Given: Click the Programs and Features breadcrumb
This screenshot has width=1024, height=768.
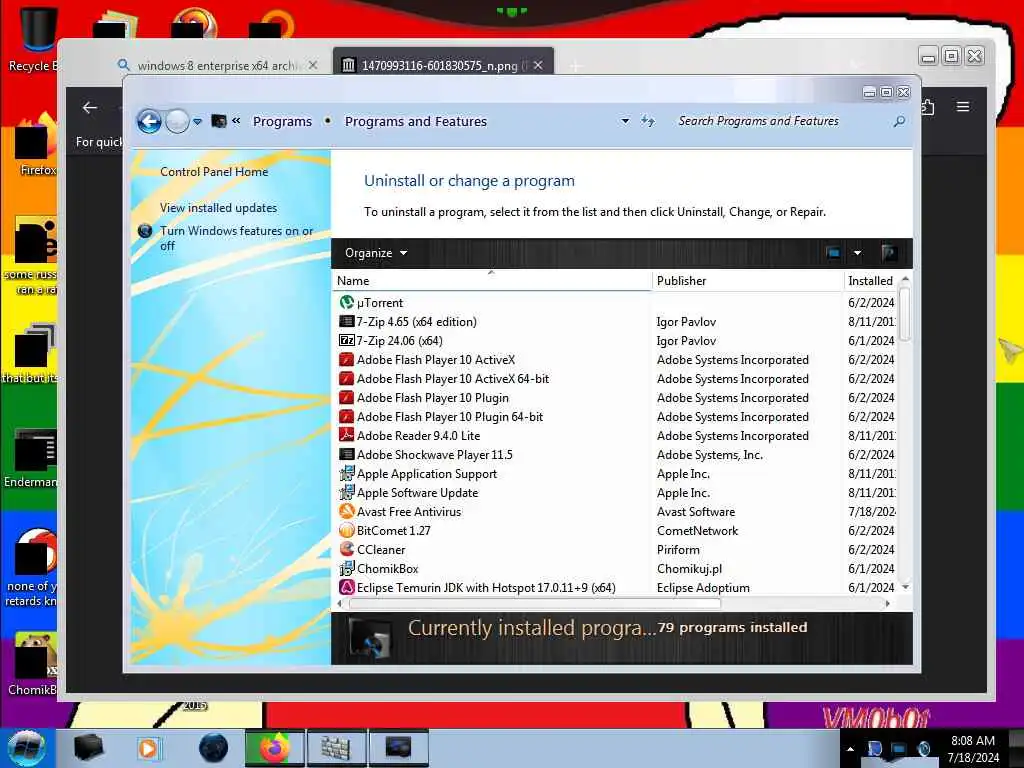Looking at the screenshot, I should (416, 121).
